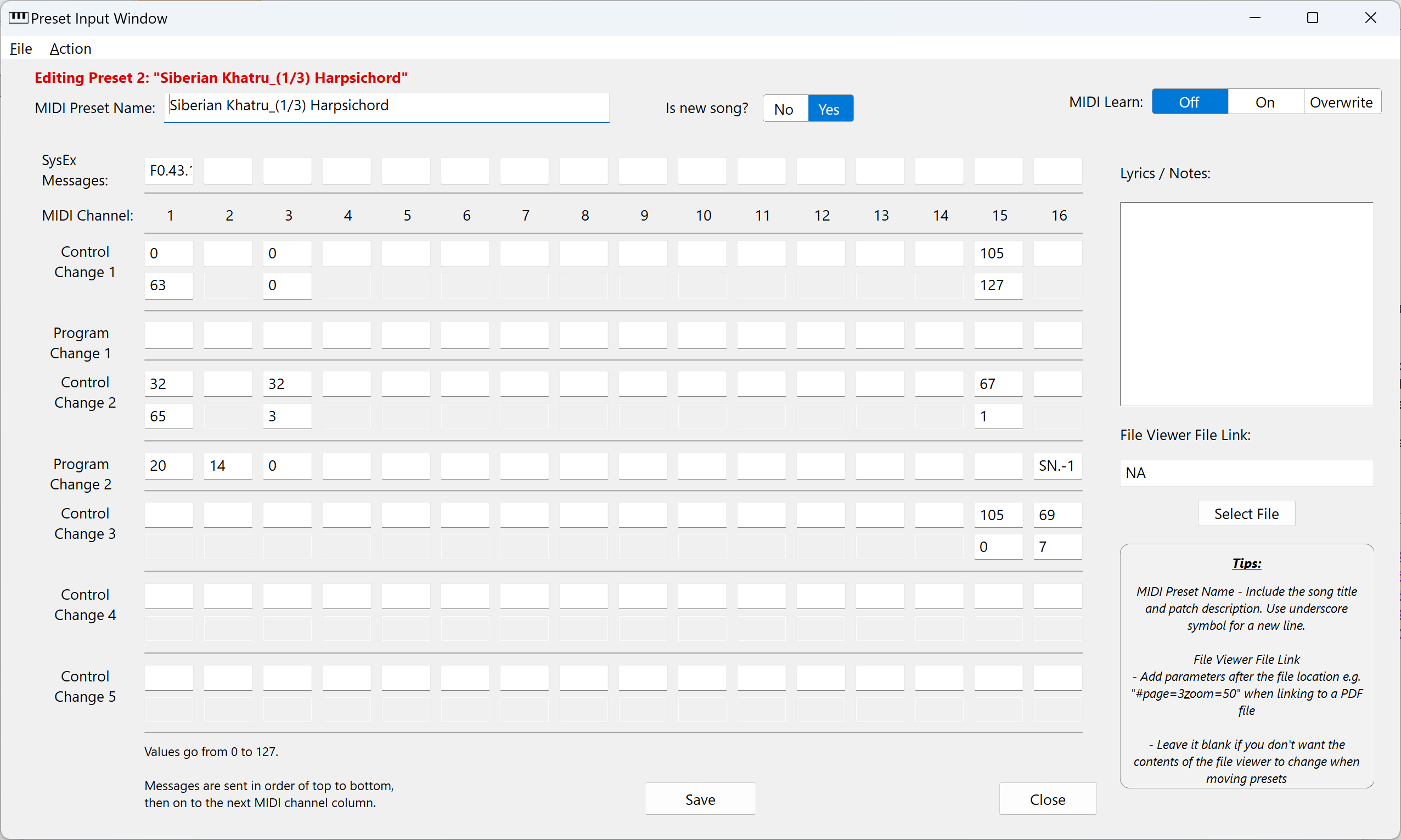
Task: Click first SysEx Messages field showing F0.43
Action: point(168,171)
